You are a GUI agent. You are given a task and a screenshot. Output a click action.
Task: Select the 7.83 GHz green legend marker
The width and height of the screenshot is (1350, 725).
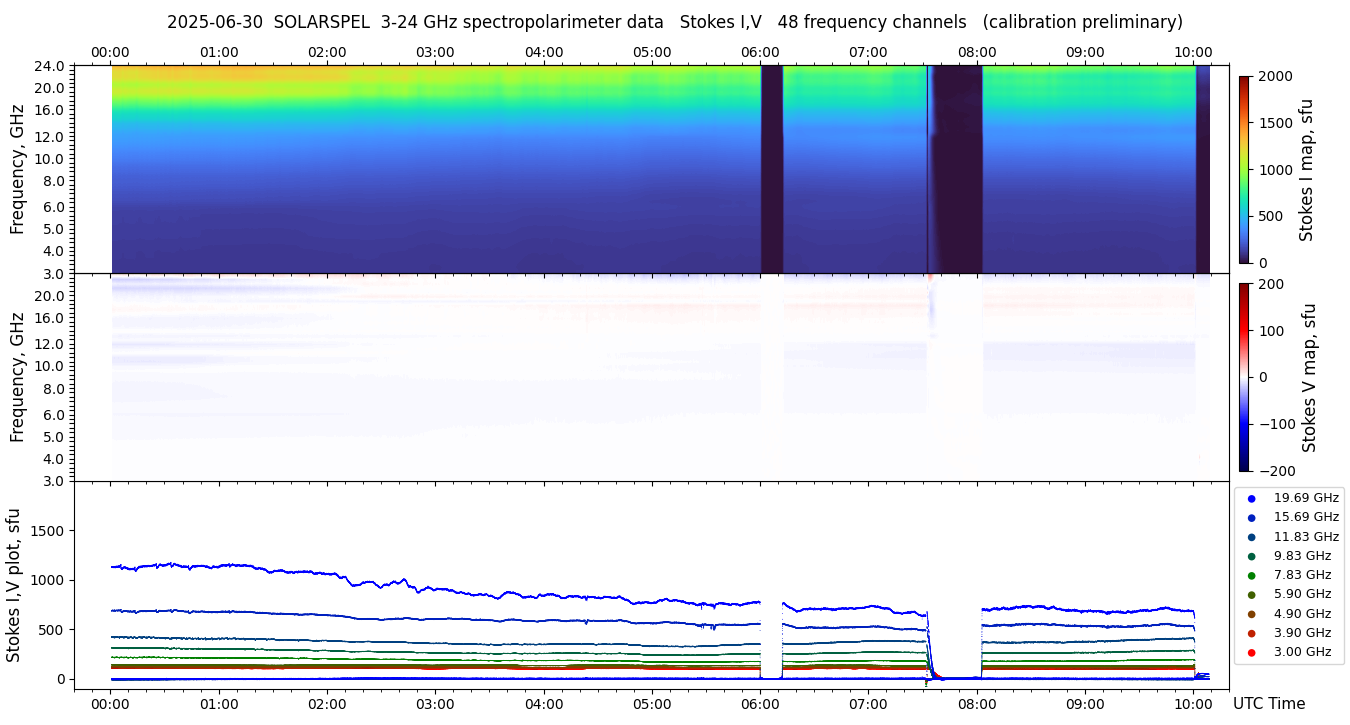pyautogui.click(x=1251, y=575)
